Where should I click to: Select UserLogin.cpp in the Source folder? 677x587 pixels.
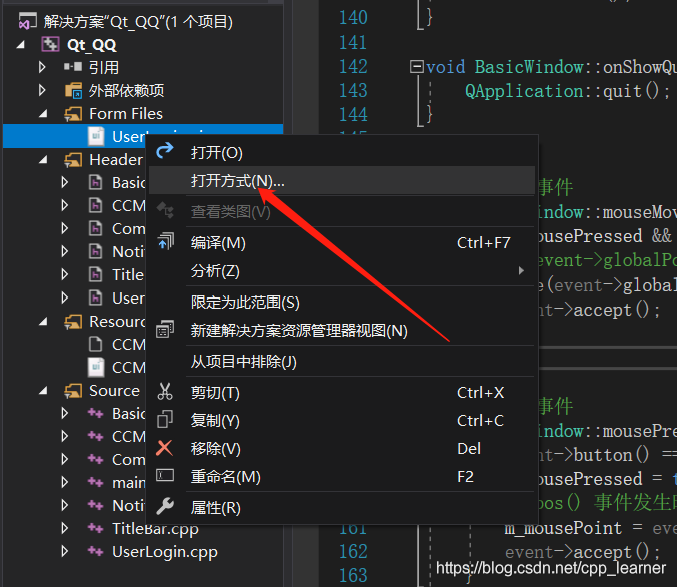coord(165,552)
